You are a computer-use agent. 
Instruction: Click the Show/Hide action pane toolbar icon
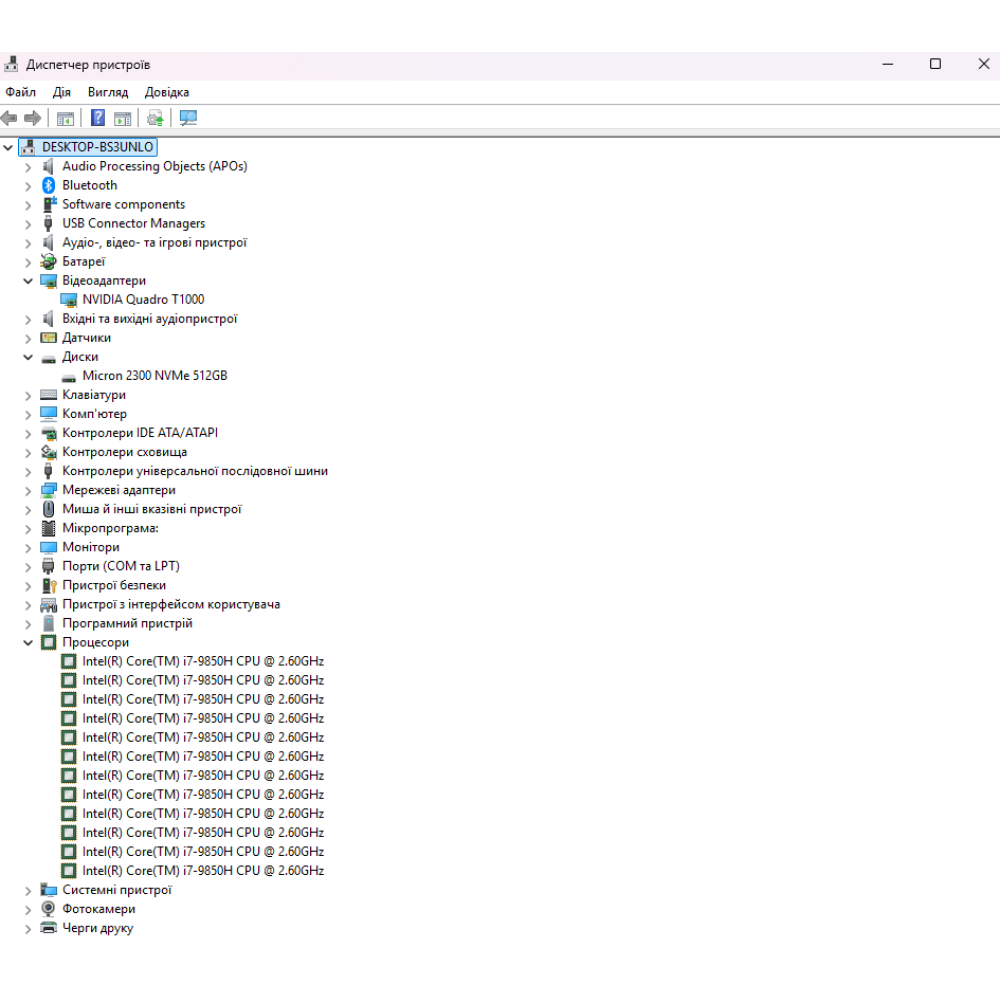click(122, 118)
